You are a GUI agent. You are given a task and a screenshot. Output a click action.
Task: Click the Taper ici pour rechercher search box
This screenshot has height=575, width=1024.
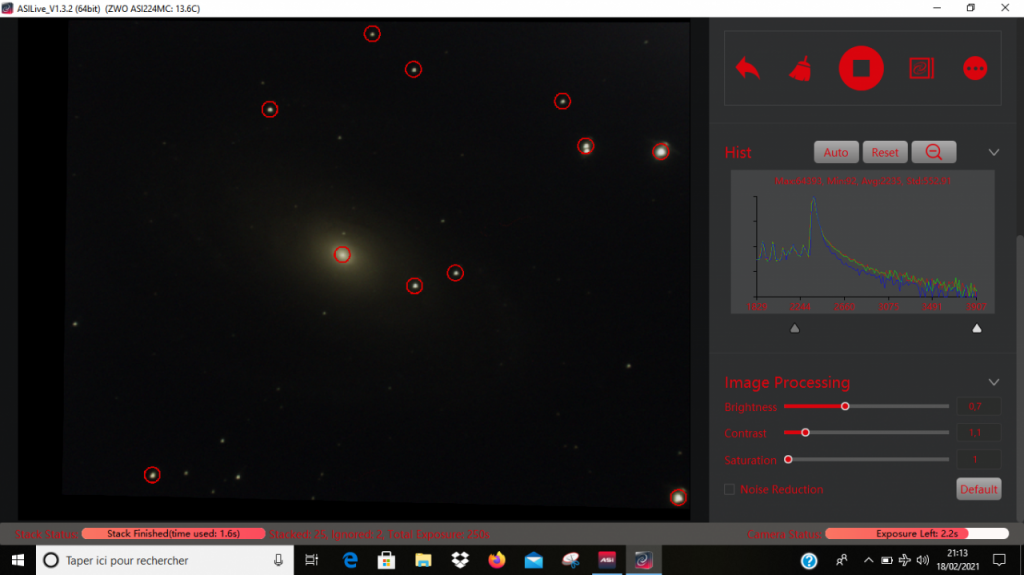coord(165,560)
